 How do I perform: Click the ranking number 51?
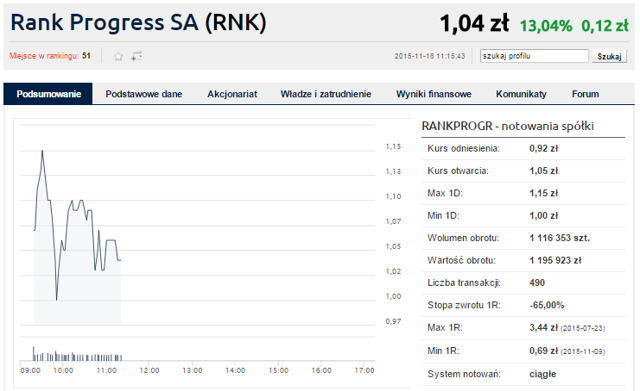point(86,56)
